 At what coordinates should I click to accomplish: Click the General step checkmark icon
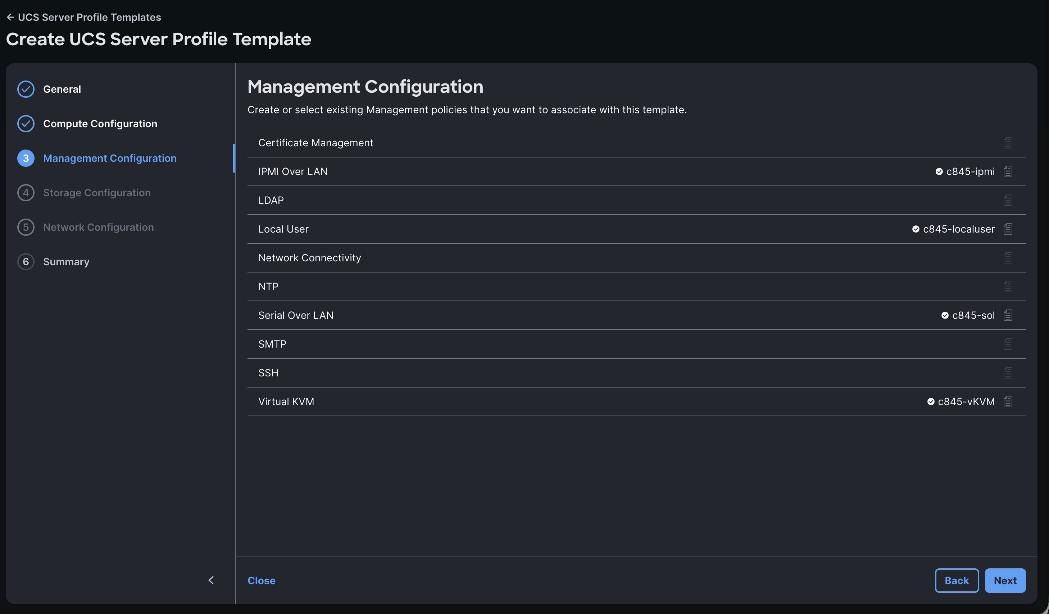click(x=25, y=89)
